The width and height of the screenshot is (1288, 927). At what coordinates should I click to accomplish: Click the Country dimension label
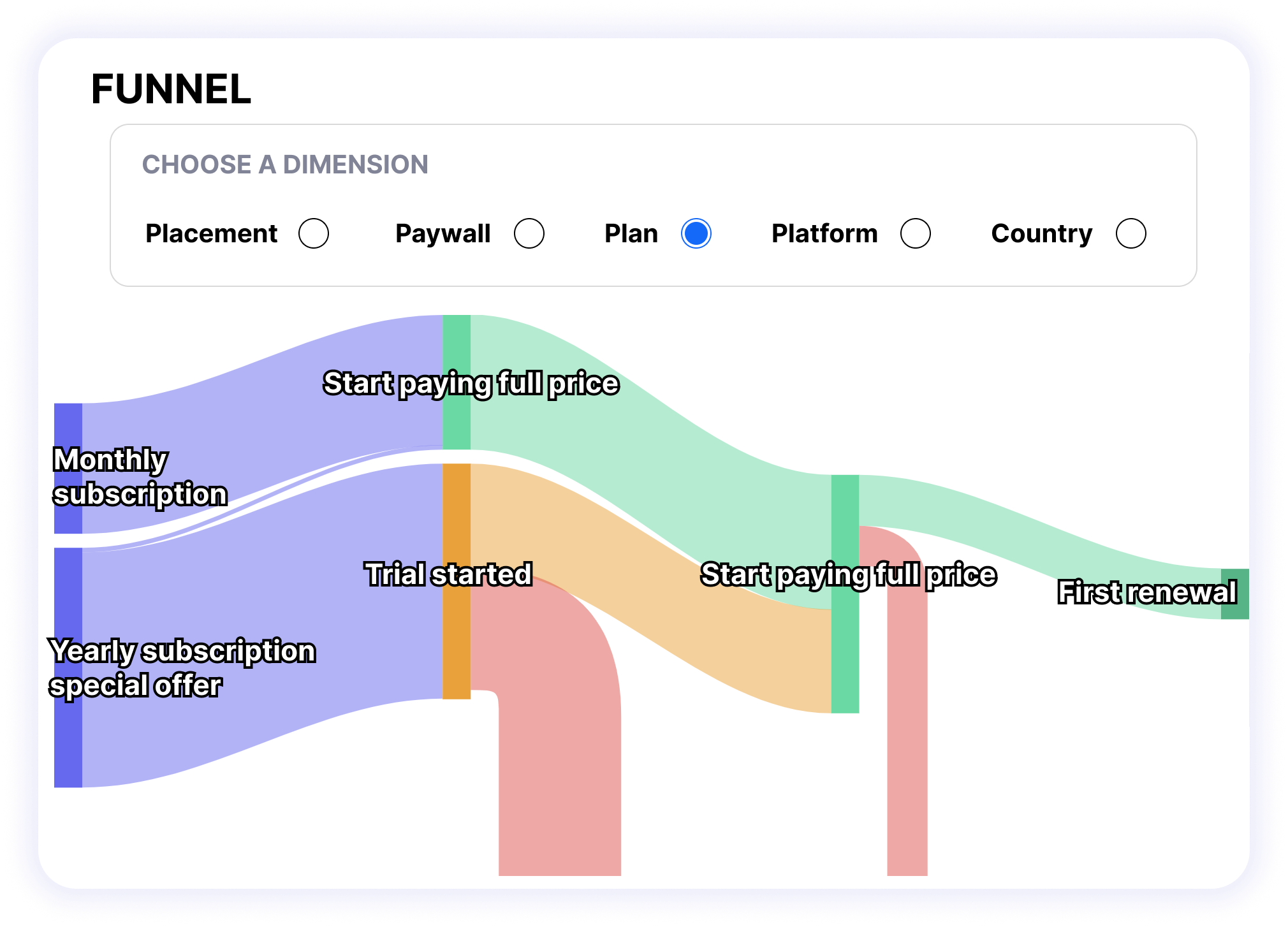(1042, 233)
